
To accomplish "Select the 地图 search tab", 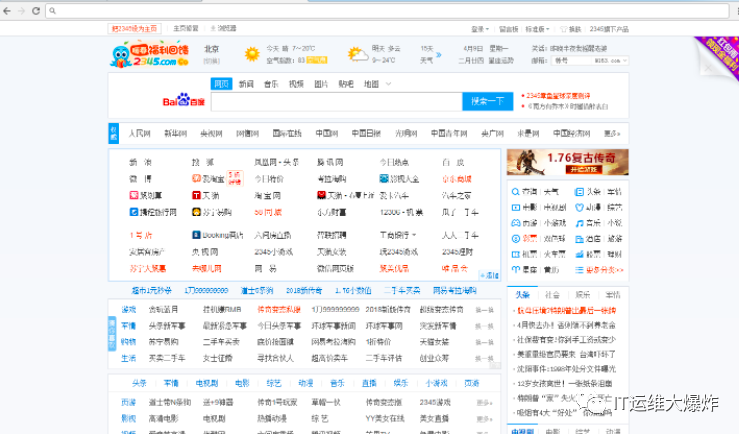I will [x=371, y=84].
